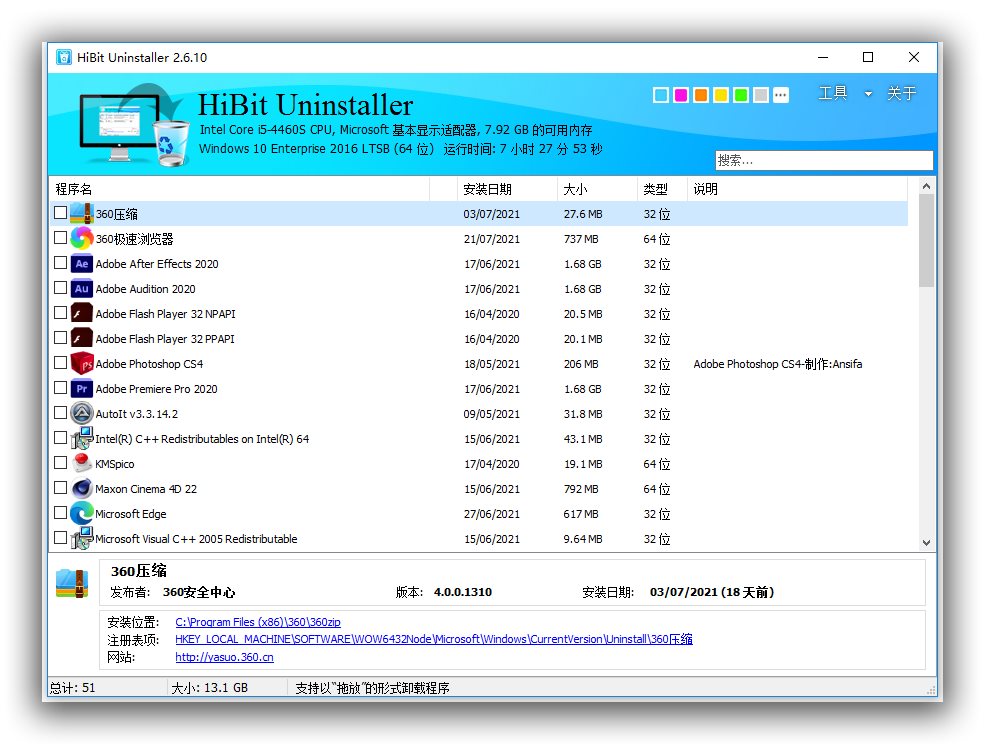Open the http://yasuo.360.cn website link
Viewport: 985px width, 744px height.
coord(224,657)
